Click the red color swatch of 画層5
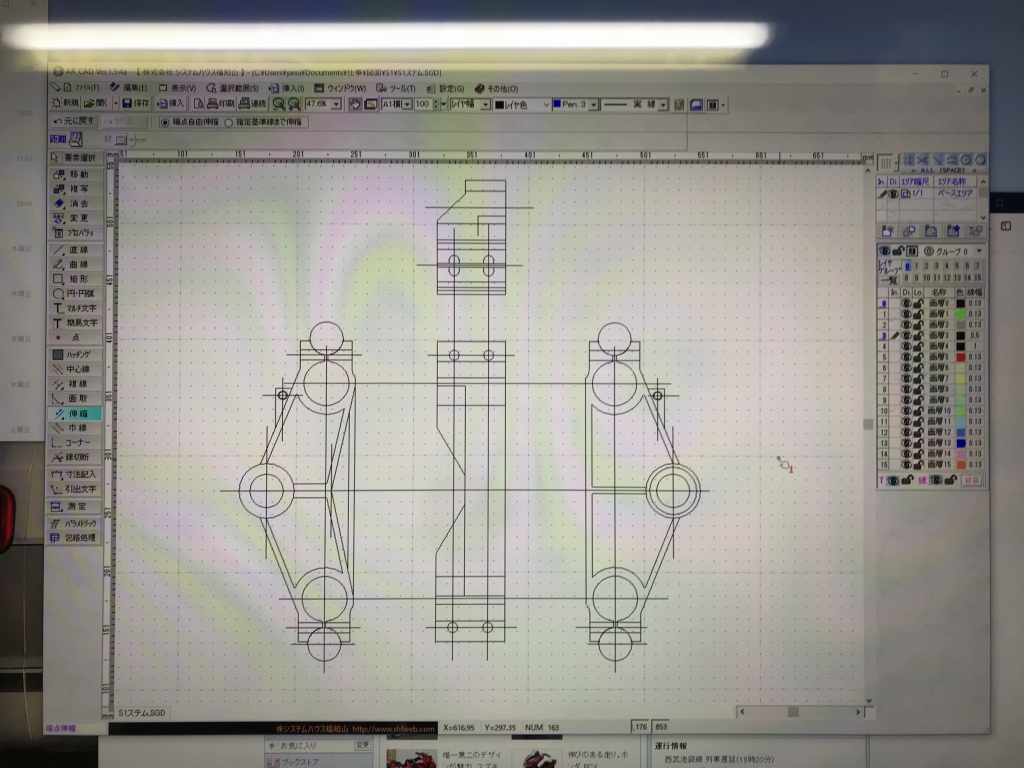Image resolution: width=1024 pixels, height=768 pixels. (960, 357)
